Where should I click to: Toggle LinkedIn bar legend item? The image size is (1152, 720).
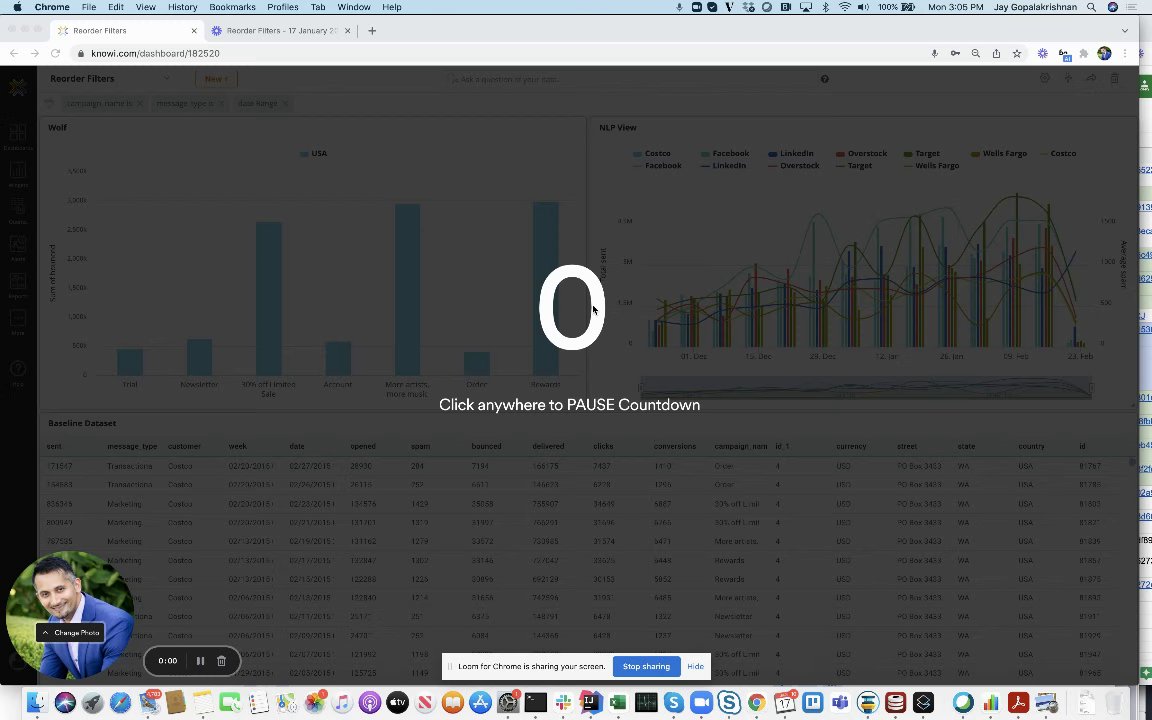791,154
